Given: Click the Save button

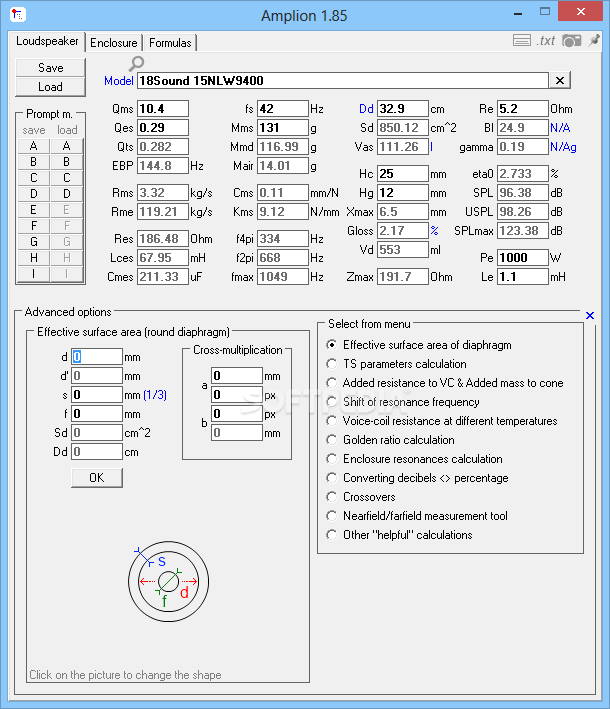Looking at the screenshot, I should pos(50,68).
